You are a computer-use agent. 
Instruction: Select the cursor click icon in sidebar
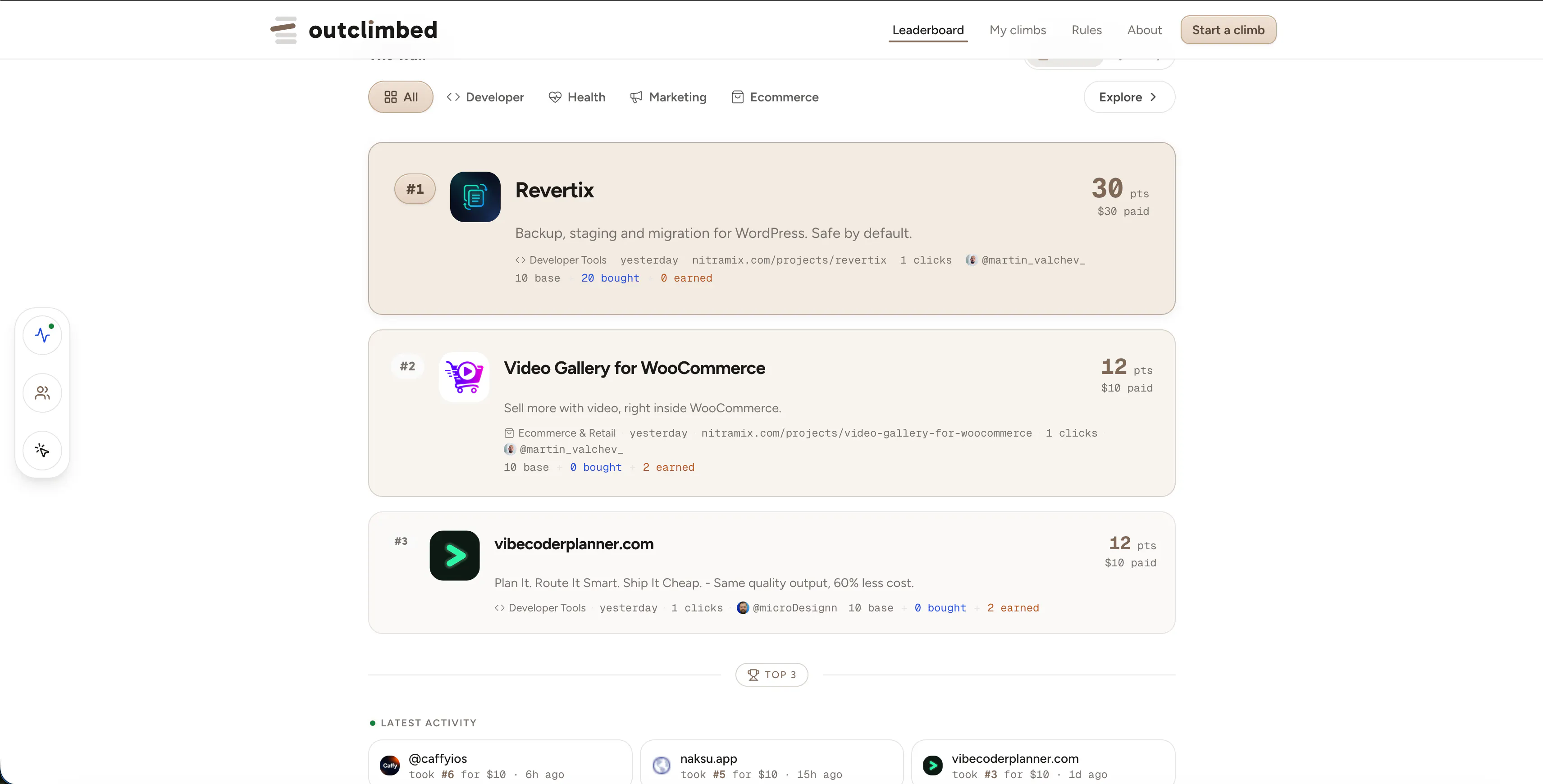42,451
